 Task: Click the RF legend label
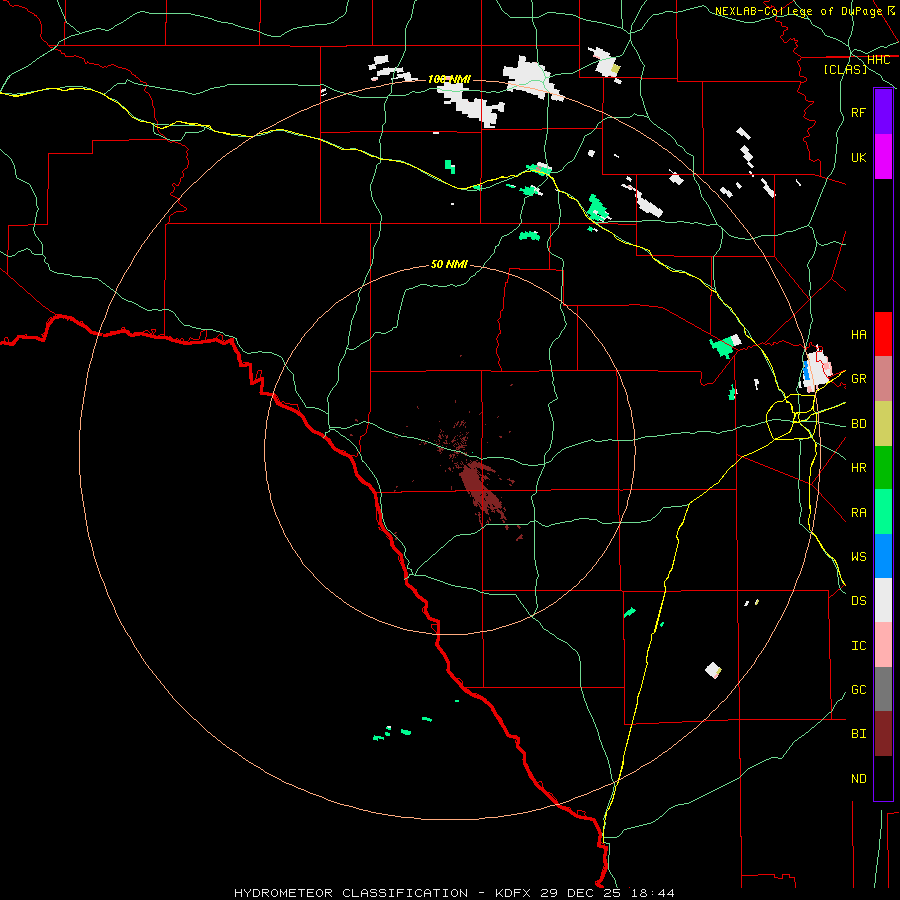click(858, 112)
